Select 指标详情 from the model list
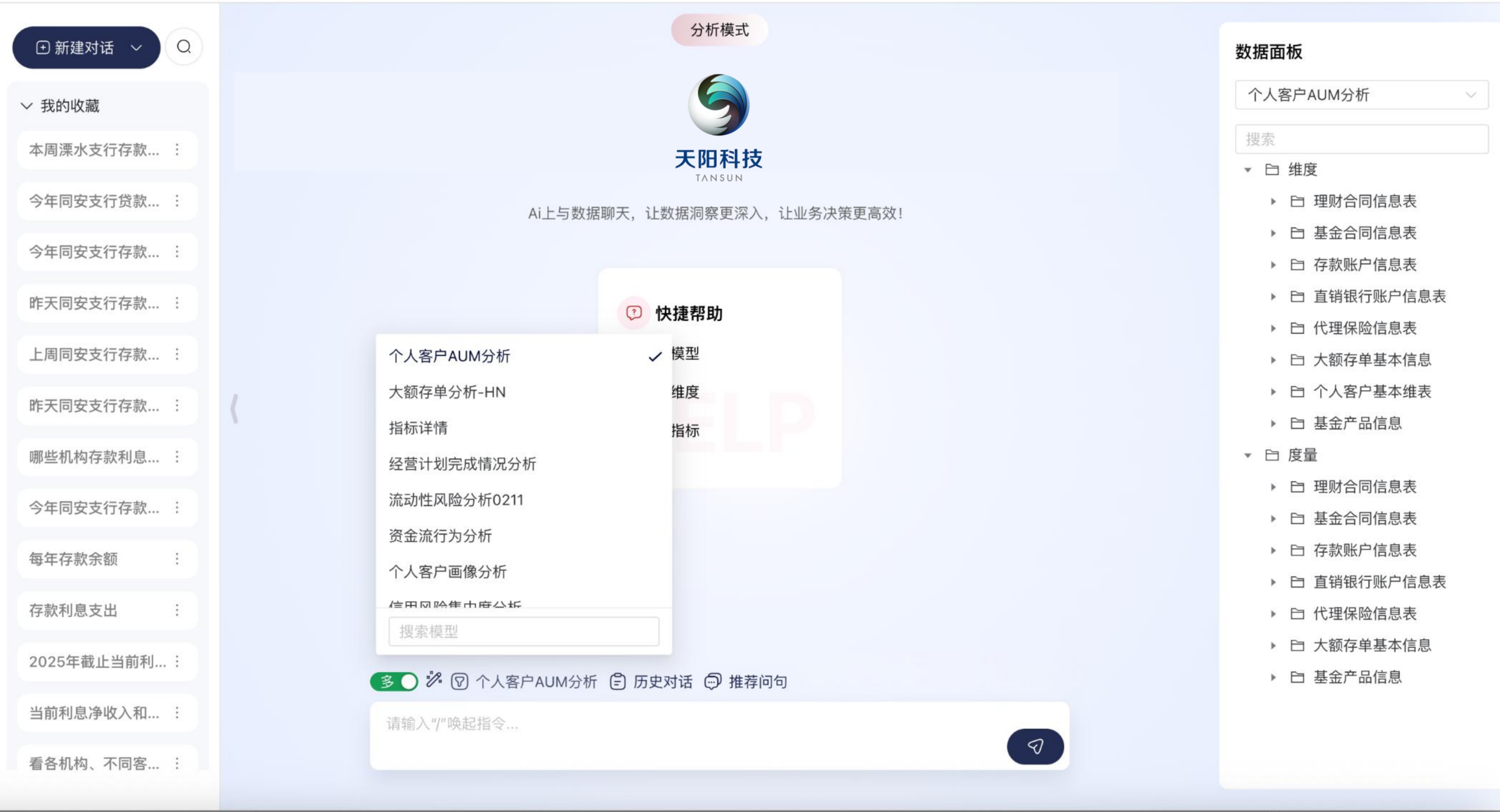The width and height of the screenshot is (1500, 812). [x=524, y=428]
